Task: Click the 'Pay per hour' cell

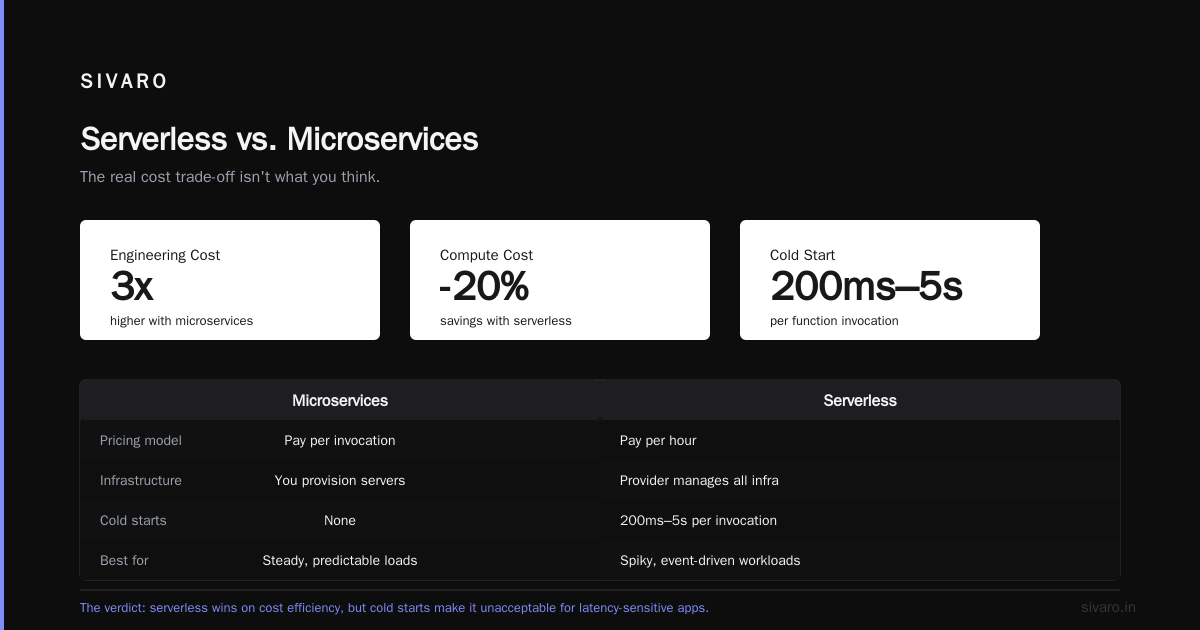Action: click(658, 440)
